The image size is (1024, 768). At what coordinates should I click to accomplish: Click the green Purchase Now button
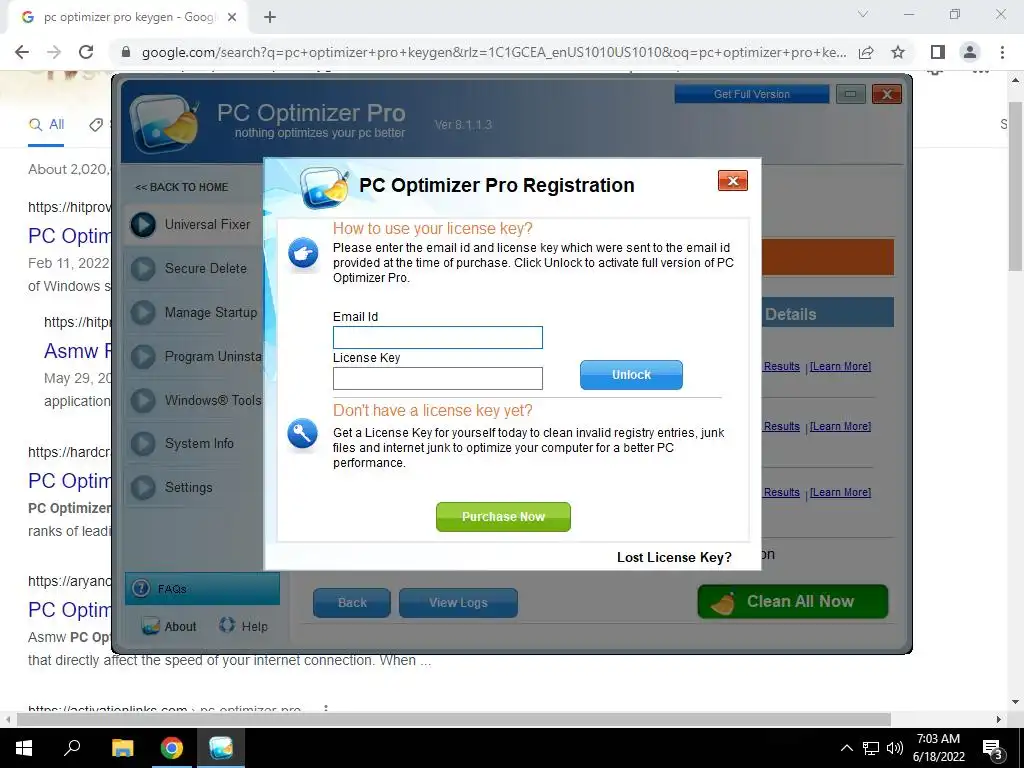(x=503, y=517)
